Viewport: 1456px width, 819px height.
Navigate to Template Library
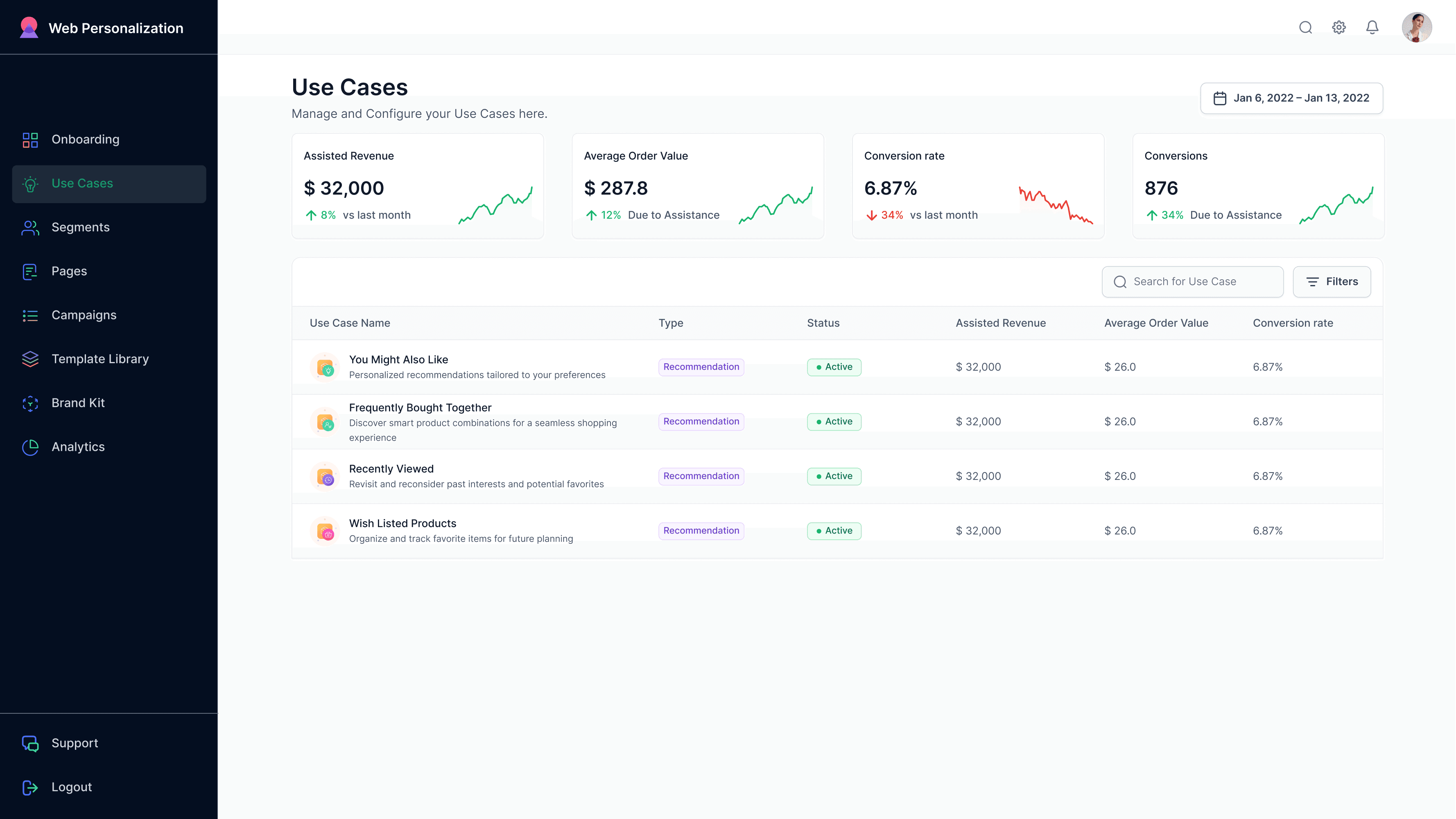(100, 359)
